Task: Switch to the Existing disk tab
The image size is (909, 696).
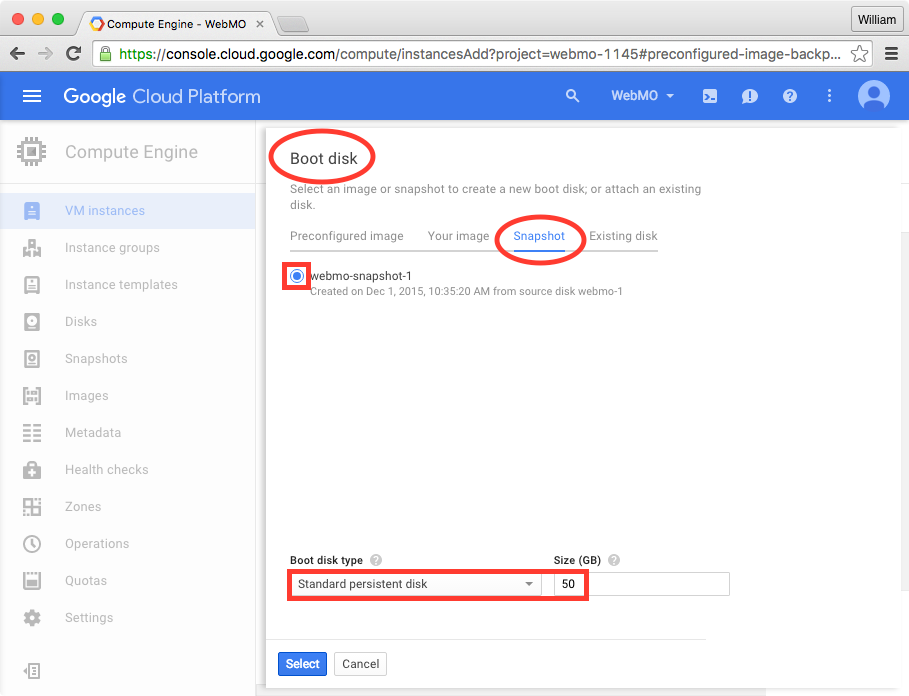Action: pyautogui.click(x=623, y=236)
